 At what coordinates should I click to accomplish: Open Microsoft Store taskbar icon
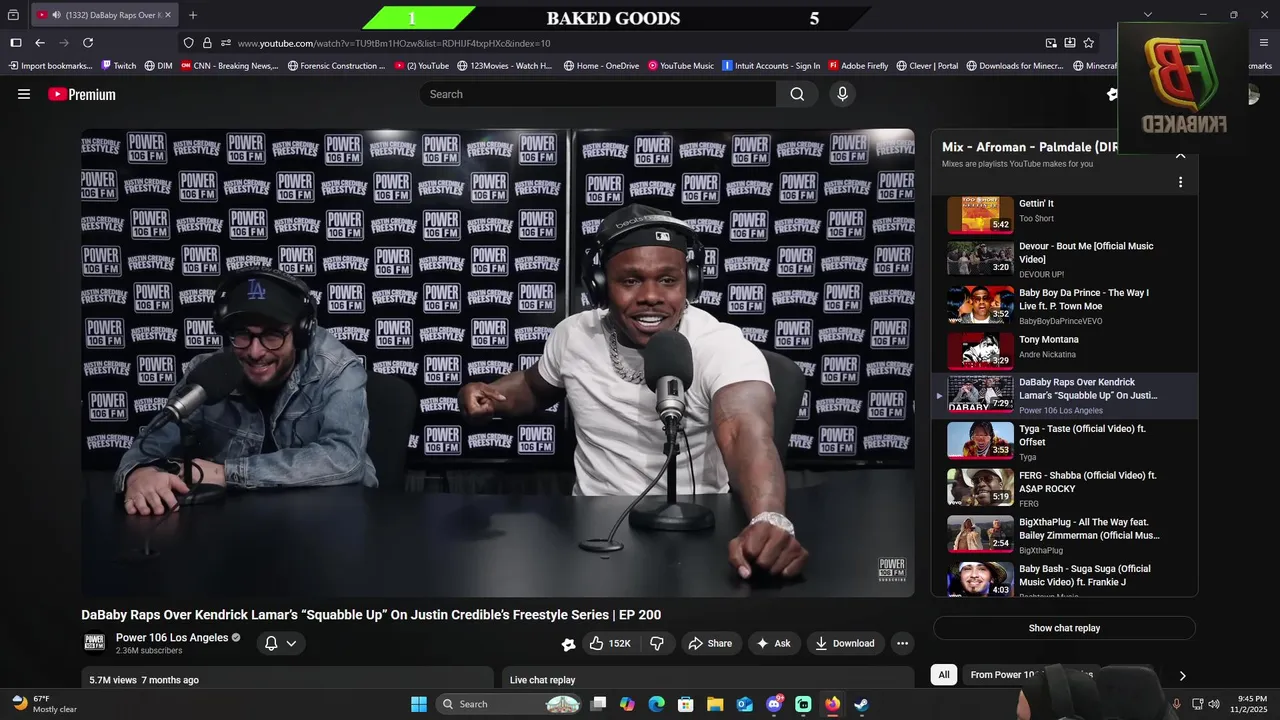pos(686,704)
